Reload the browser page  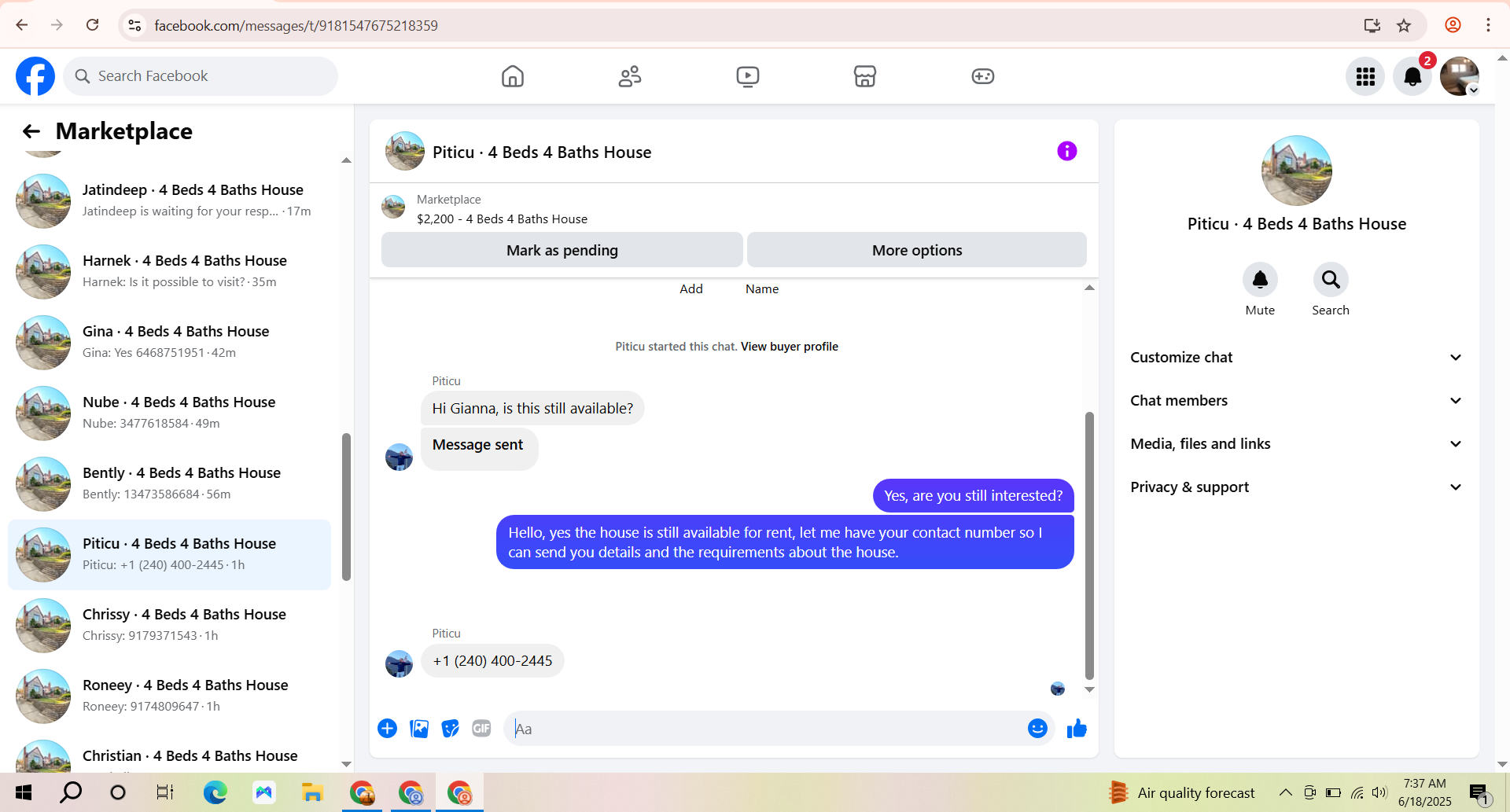[x=92, y=25]
